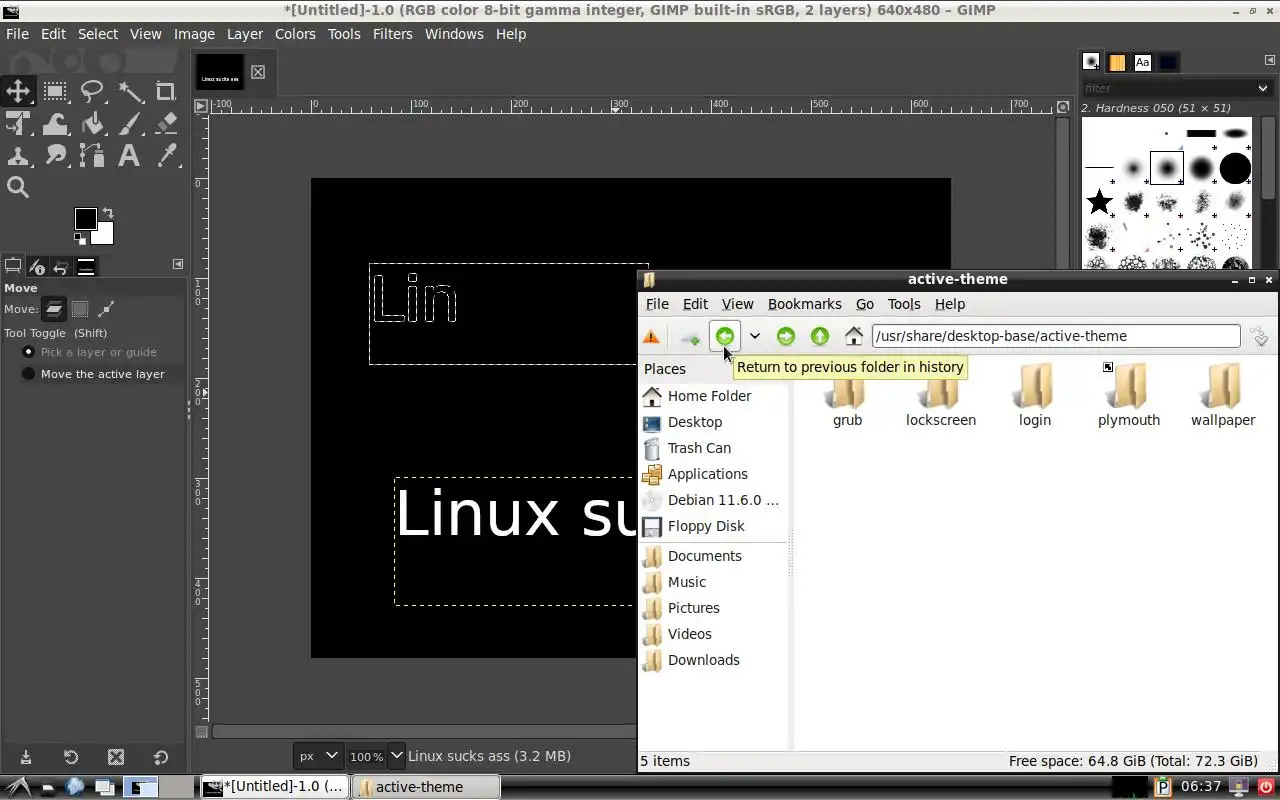Open the brushes dock configuration menu arrow
This screenshot has width=1280, height=800.
pyautogui.click(x=1271, y=60)
